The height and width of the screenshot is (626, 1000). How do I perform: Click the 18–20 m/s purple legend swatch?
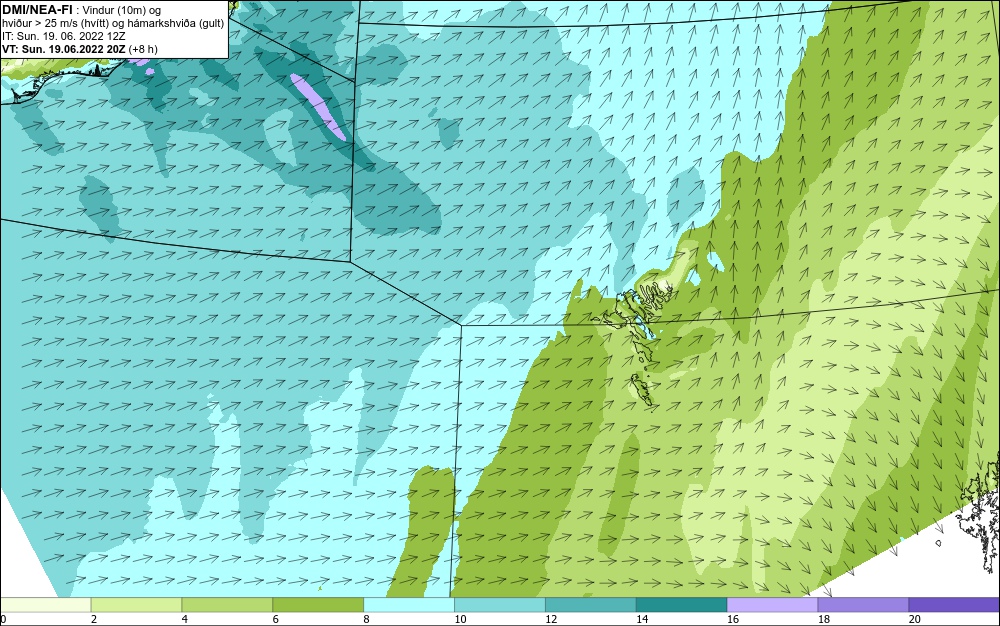pos(864,605)
